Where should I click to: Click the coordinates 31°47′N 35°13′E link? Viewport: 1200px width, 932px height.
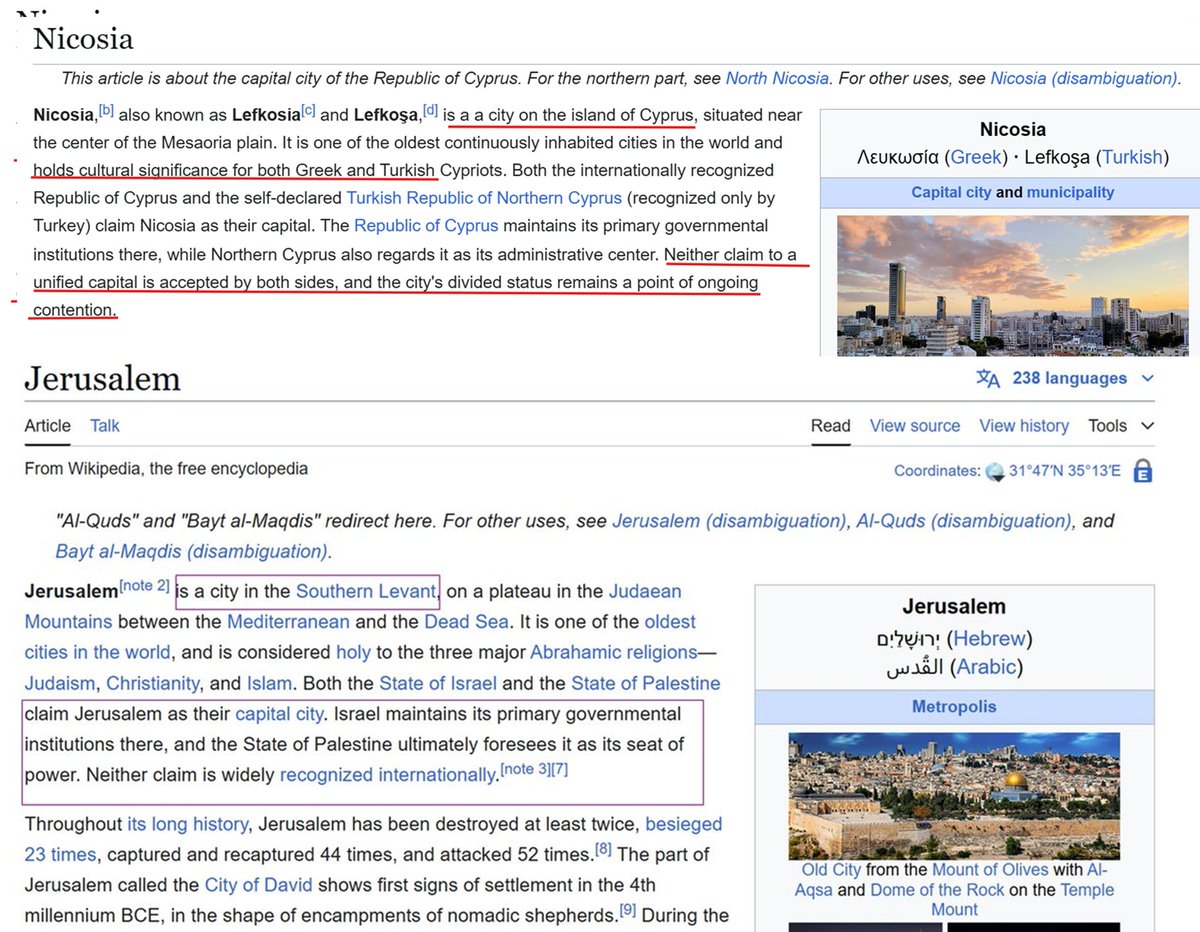[1067, 471]
